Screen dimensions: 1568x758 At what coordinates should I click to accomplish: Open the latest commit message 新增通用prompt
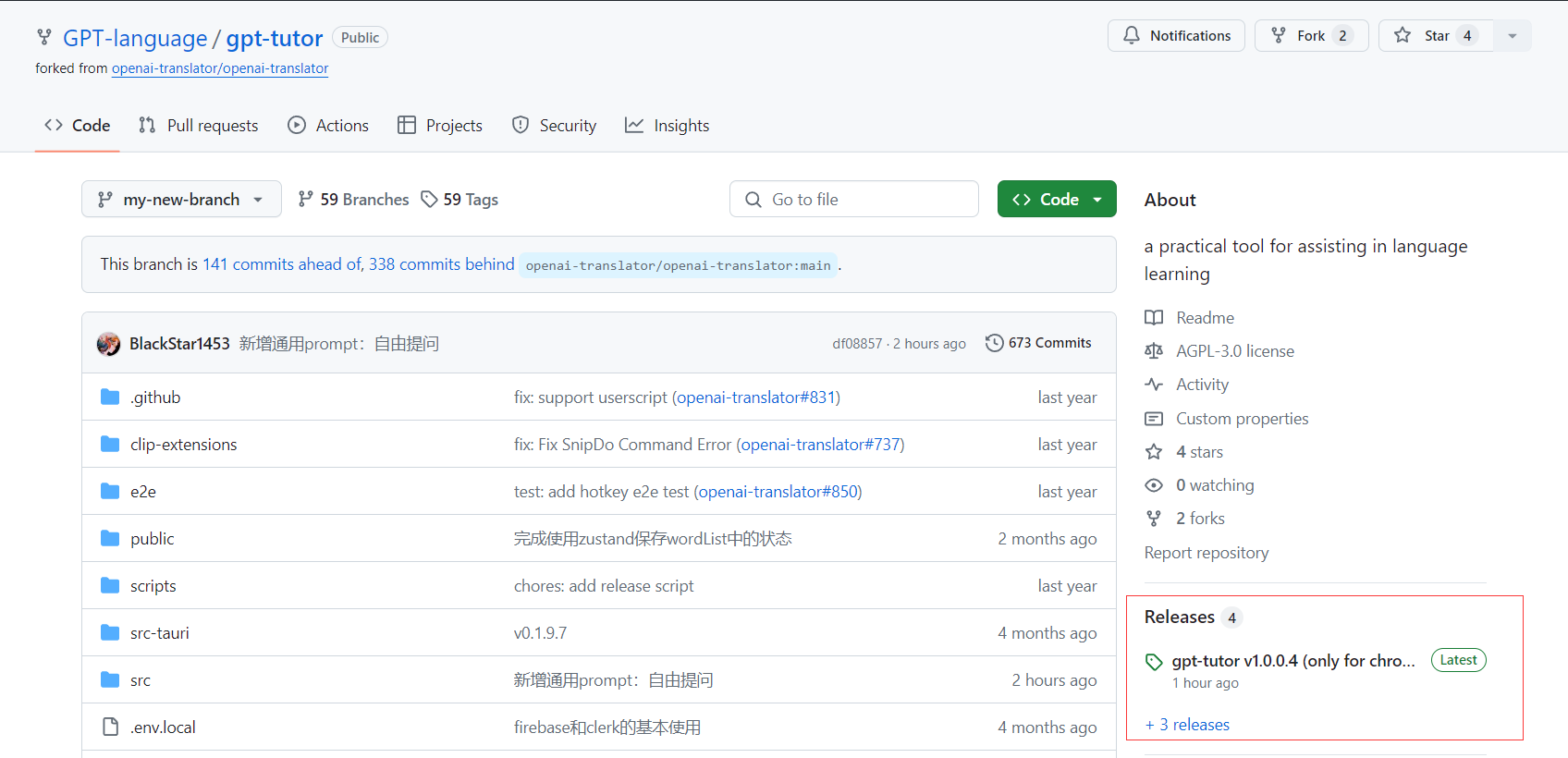coord(338,344)
